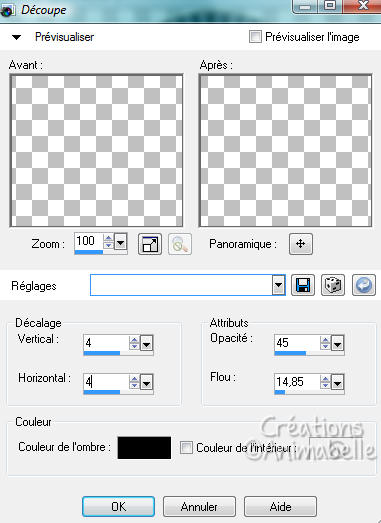Click the Découpe window application icon
The image size is (381, 523).
coord(7,10)
